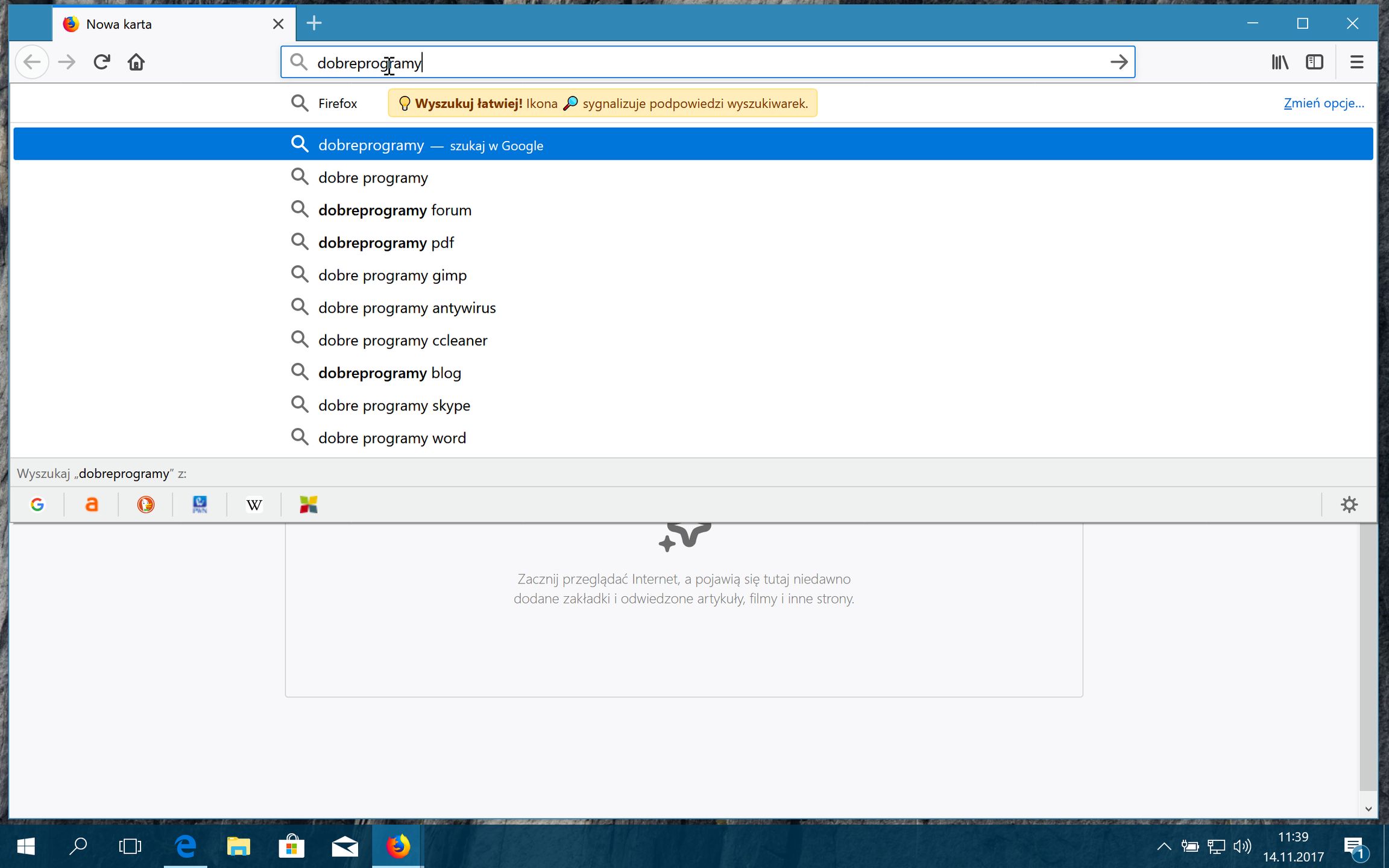
Task: Go to the Firefox home page
Action: 136,61
